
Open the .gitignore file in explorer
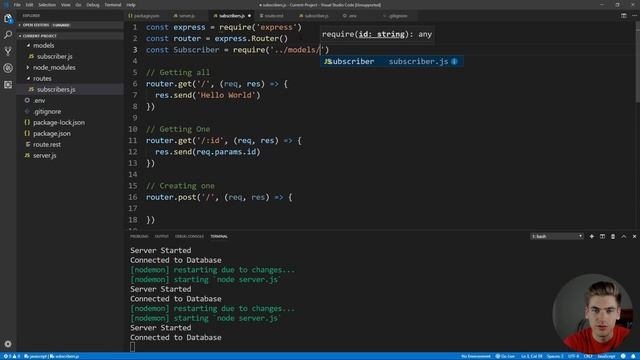47,111
